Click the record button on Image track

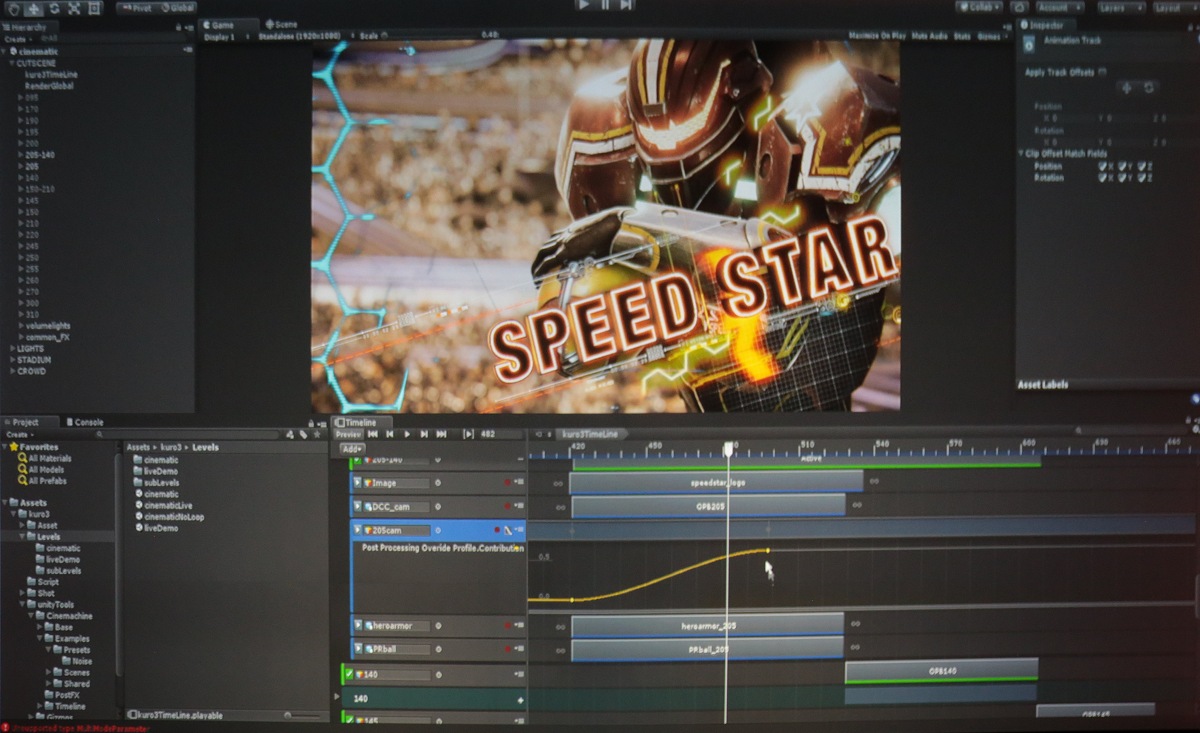(508, 483)
